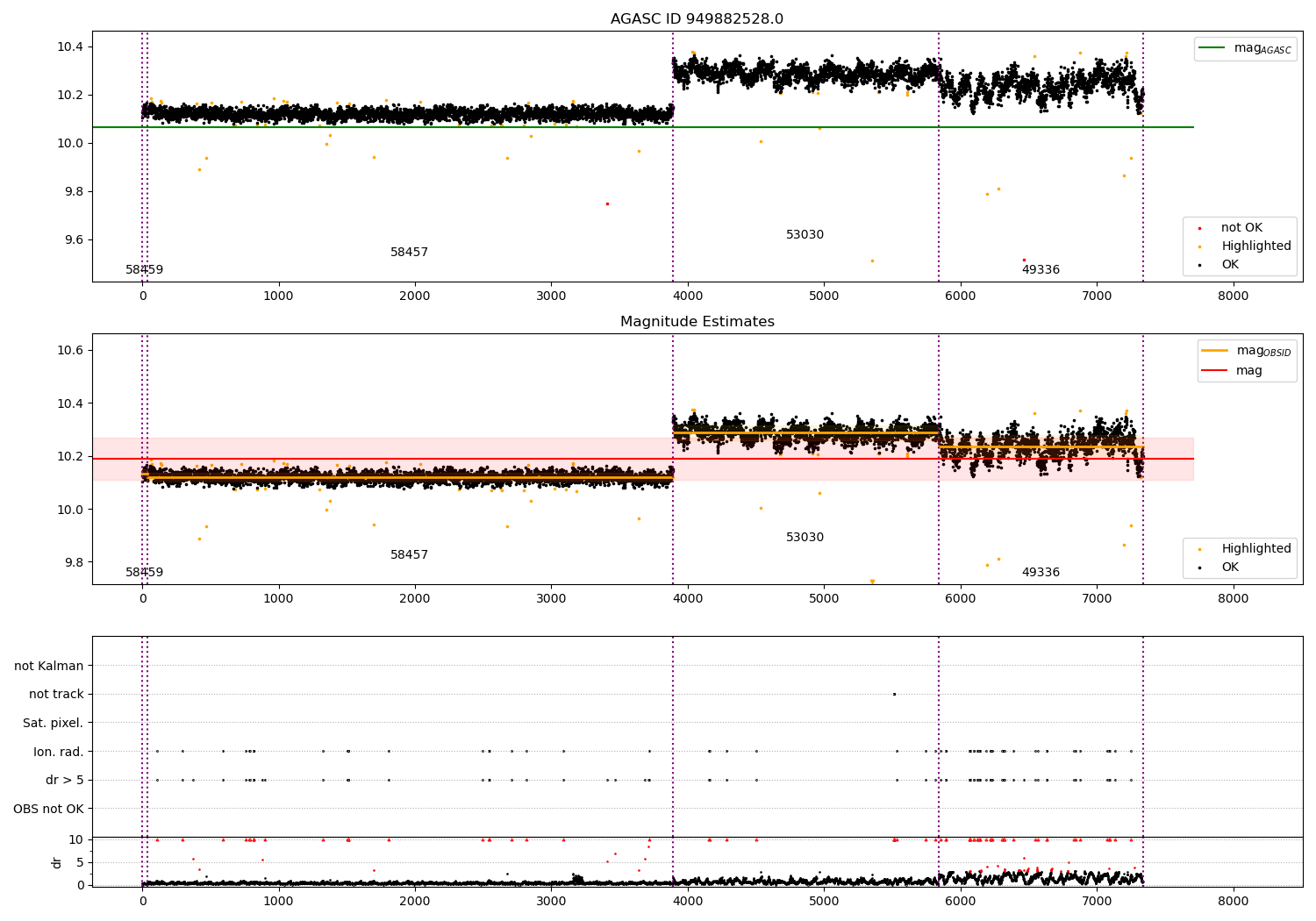Click the 'not track' row label
The width and height of the screenshot is (1316, 921).
pos(56,695)
